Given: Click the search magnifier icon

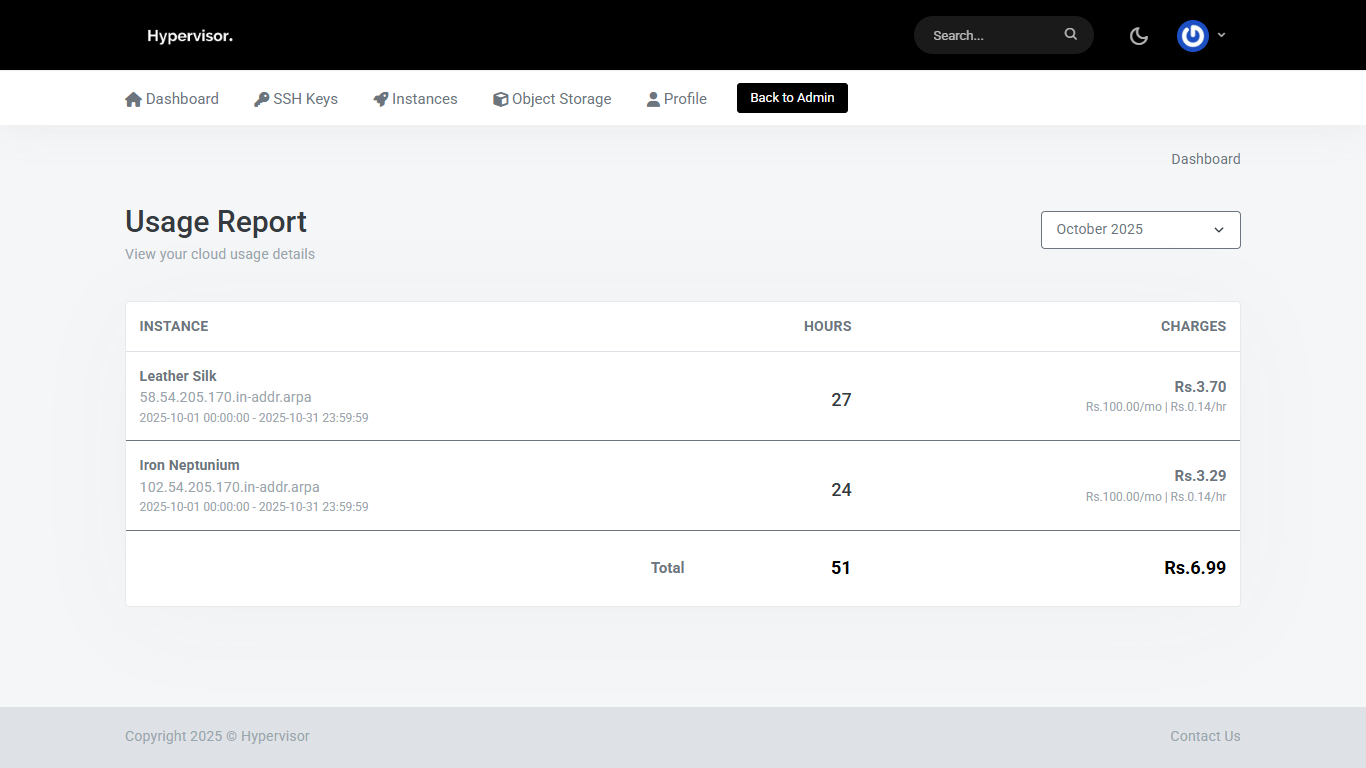Looking at the screenshot, I should (x=1070, y=35).
